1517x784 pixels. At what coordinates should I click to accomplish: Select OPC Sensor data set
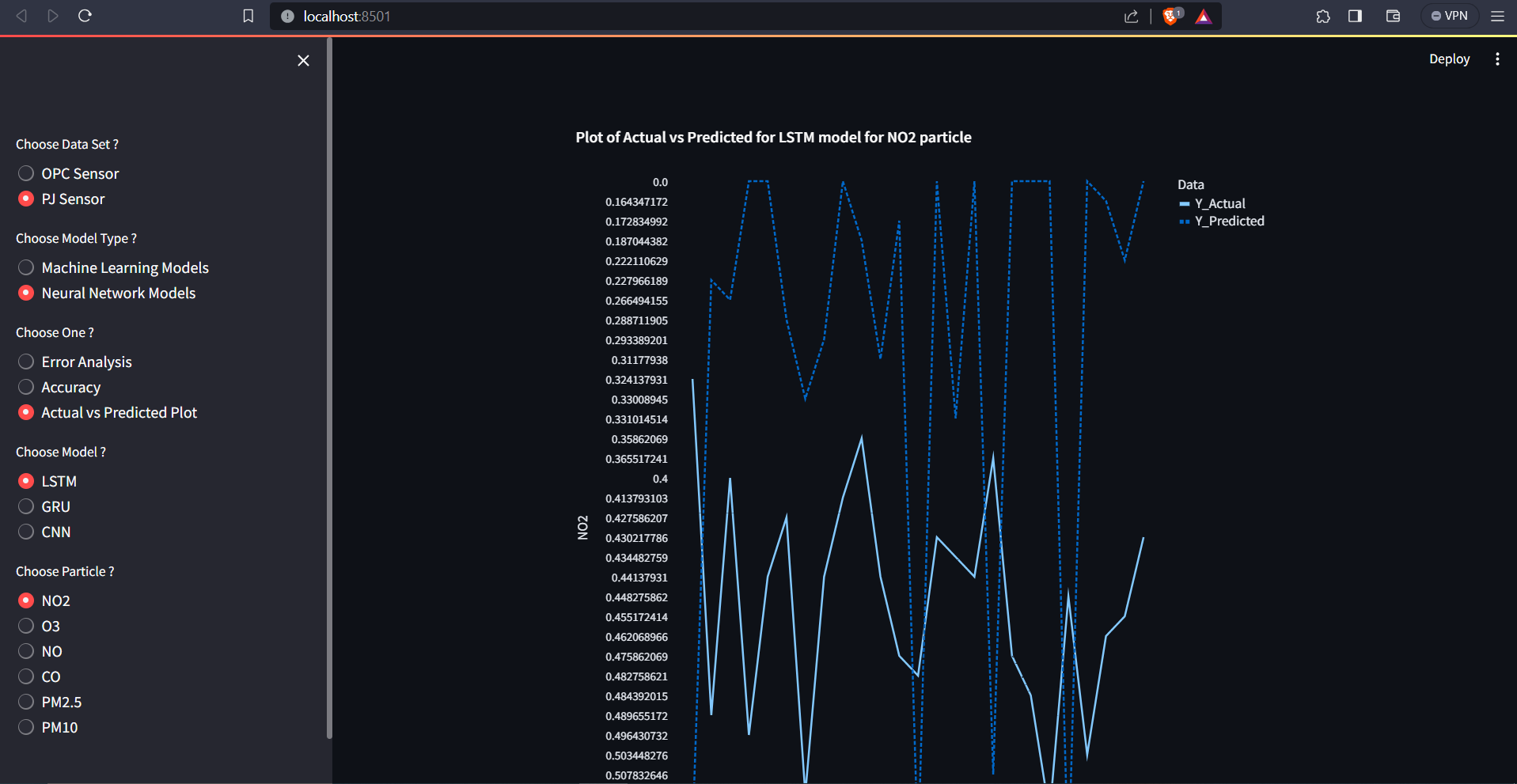click(68, 173)
